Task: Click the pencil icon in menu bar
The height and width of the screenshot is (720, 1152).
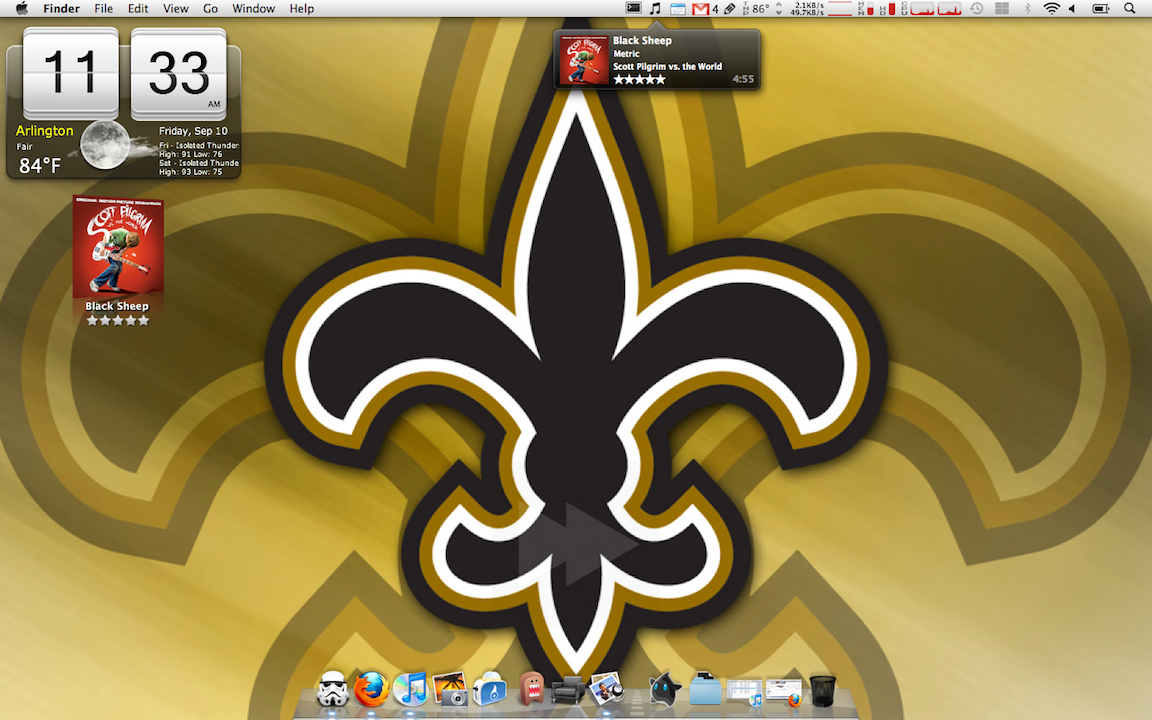Action: (x=730, y=9)
